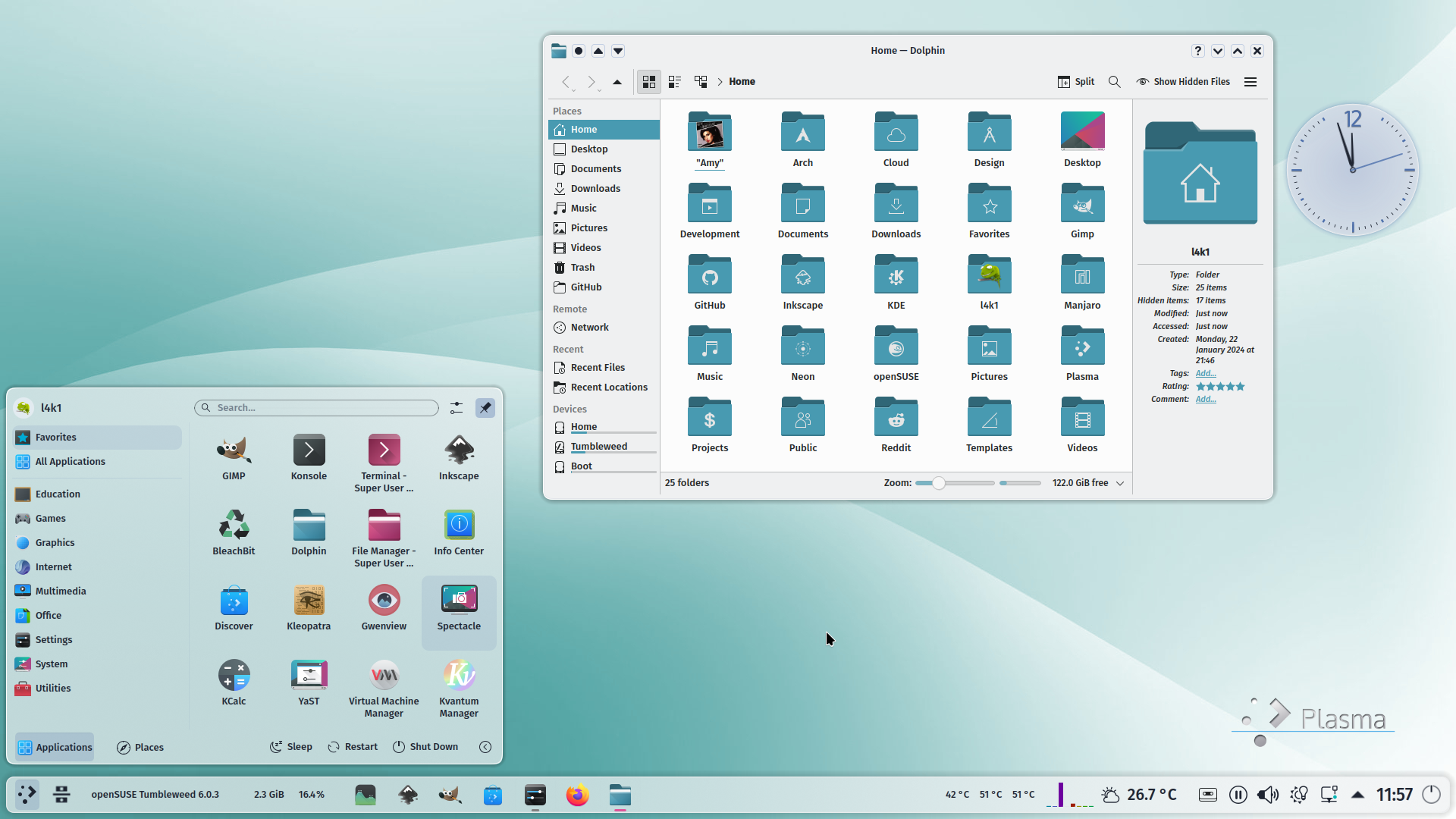1456x819 pixels.
Task: Click Firefox icon in the taskbar
Action: point(578,795)
